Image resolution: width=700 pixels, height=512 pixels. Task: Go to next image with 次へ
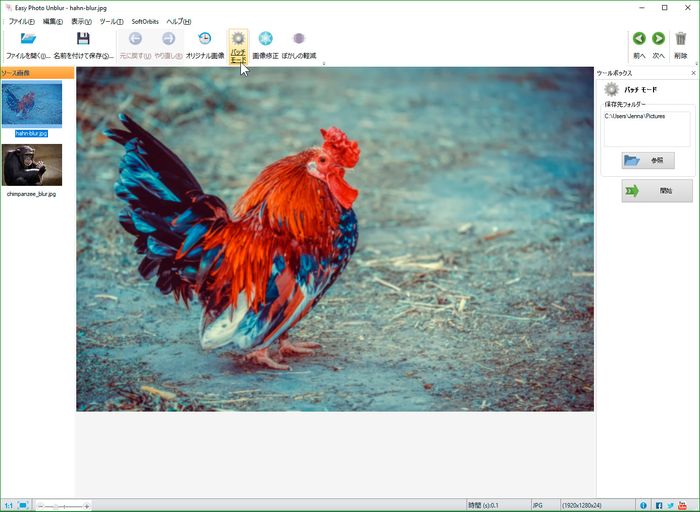pos(659,40)
